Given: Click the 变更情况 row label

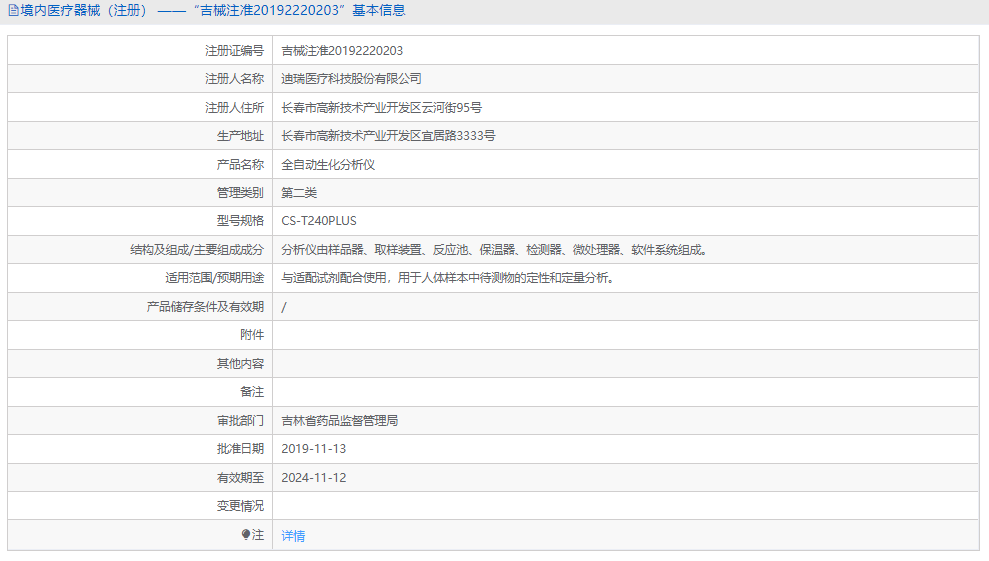Looking at the screenshot, I should [x=240, y=506].
